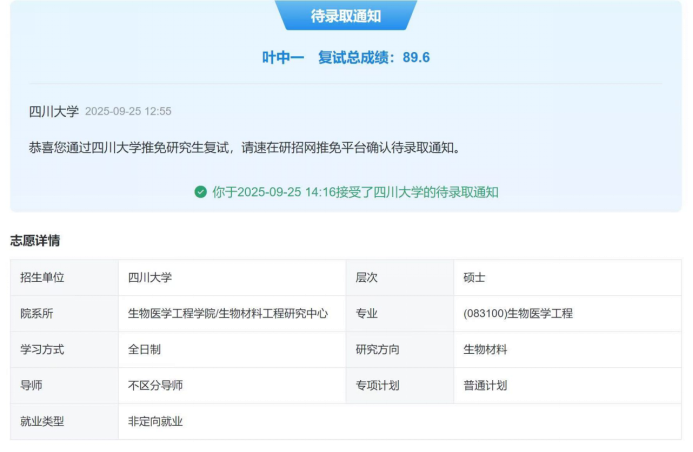Viewport: 693px width, 452px height.
Task: Click the 就业类型 label cell
Action: 65,422
